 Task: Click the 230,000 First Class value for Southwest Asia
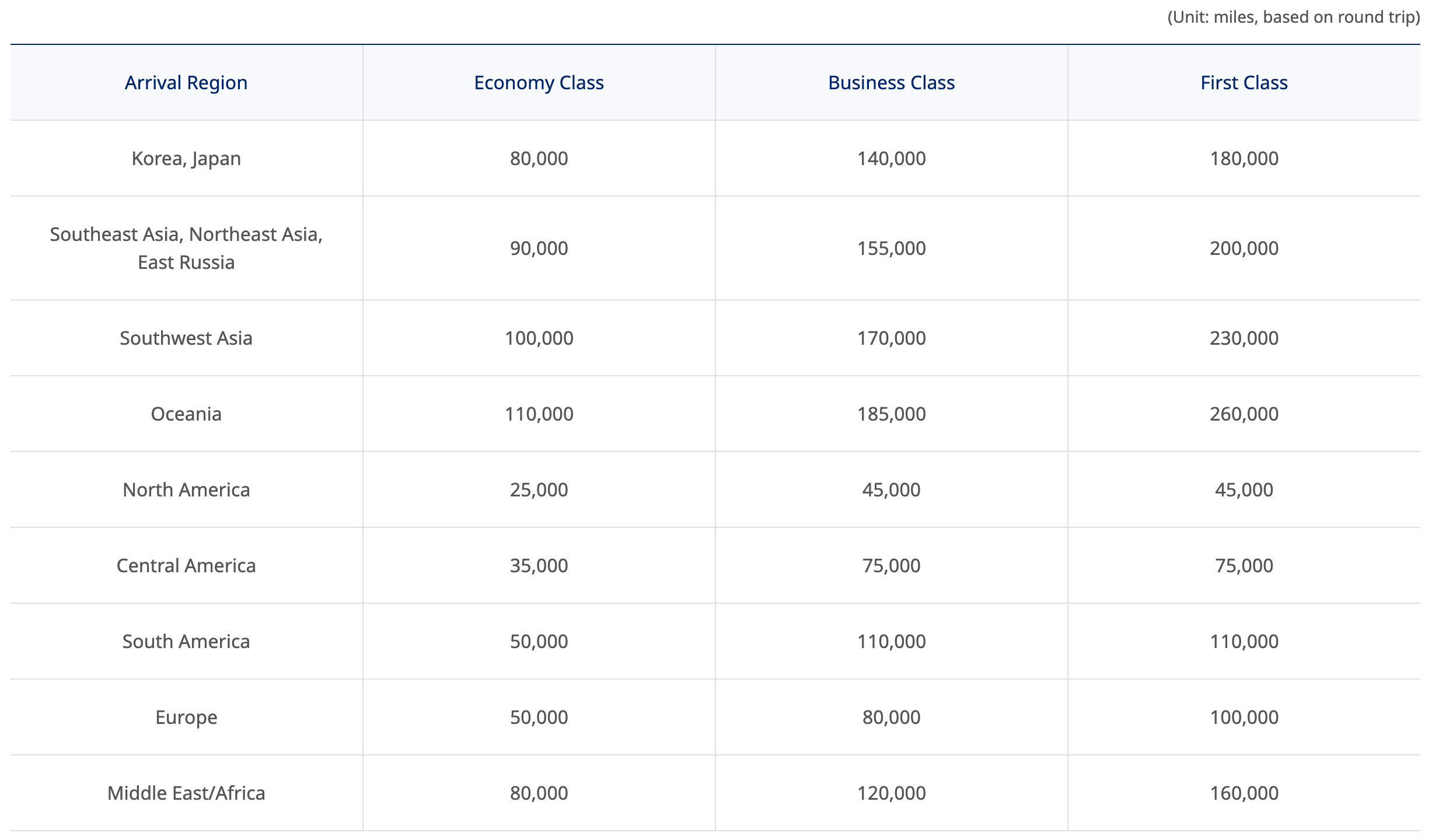(x=1244, y=337)
